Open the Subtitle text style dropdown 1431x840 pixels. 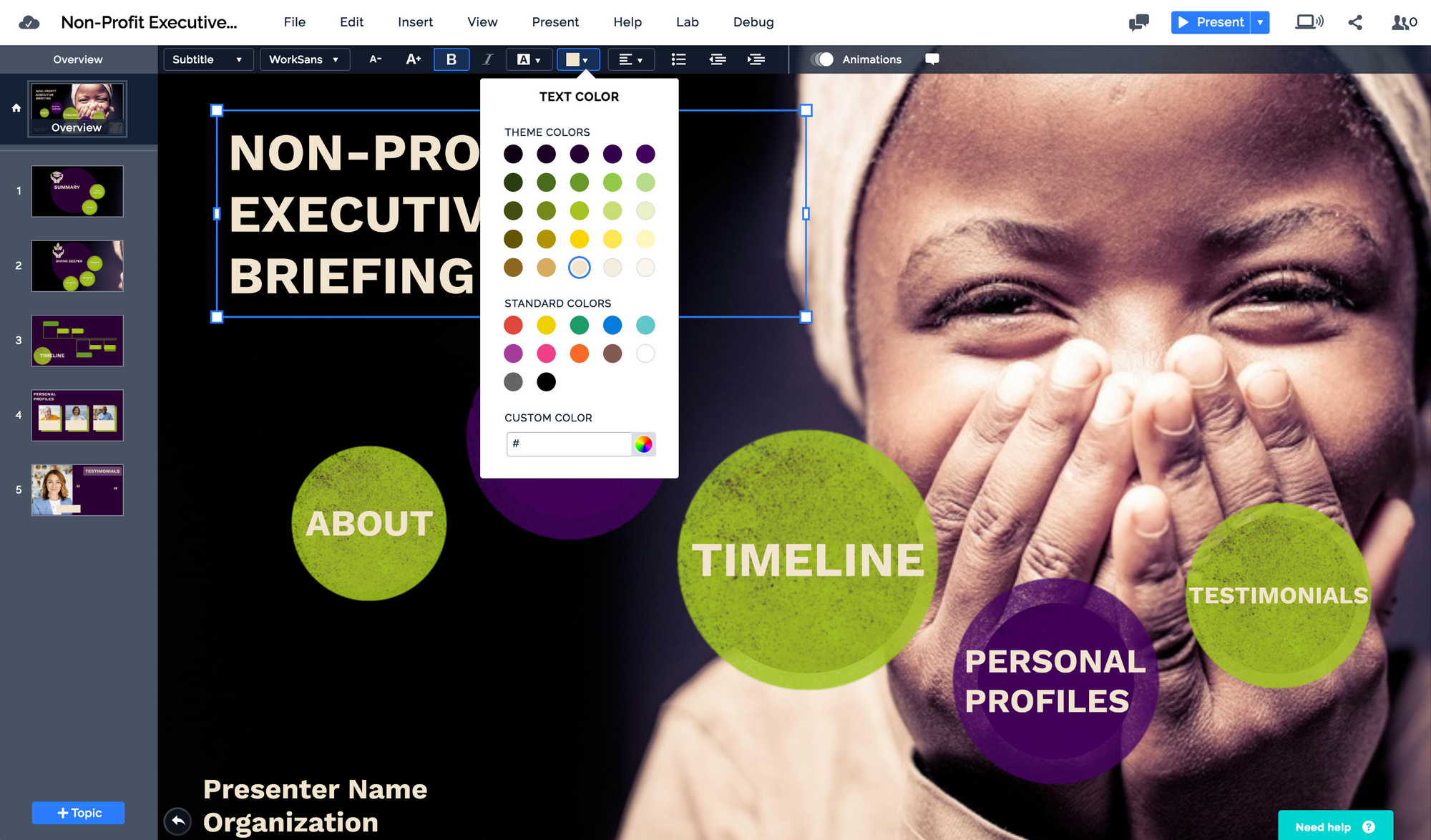coord(208,59)
